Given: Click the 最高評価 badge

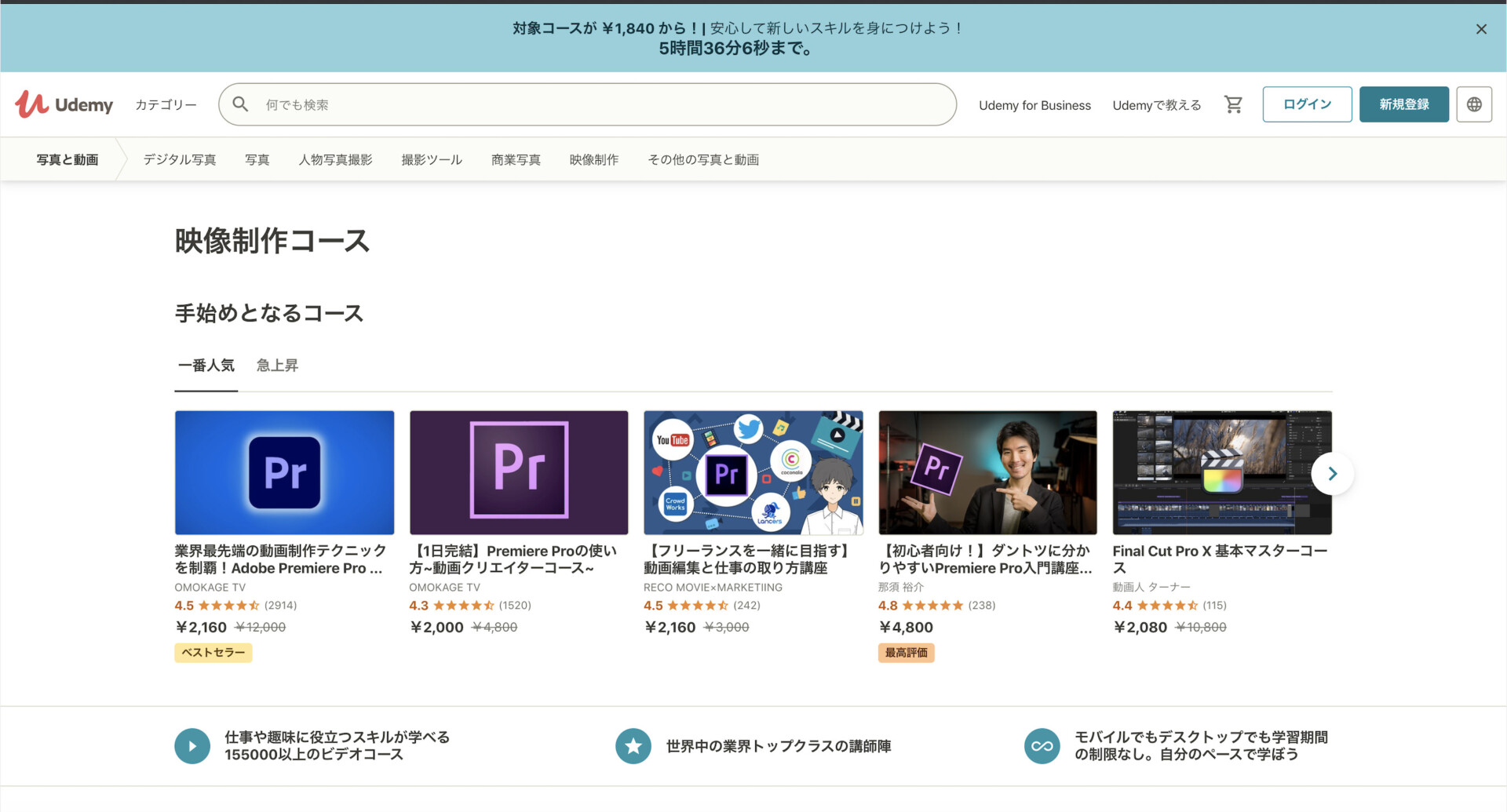Looking at the screenshot, I should point(907,653).
